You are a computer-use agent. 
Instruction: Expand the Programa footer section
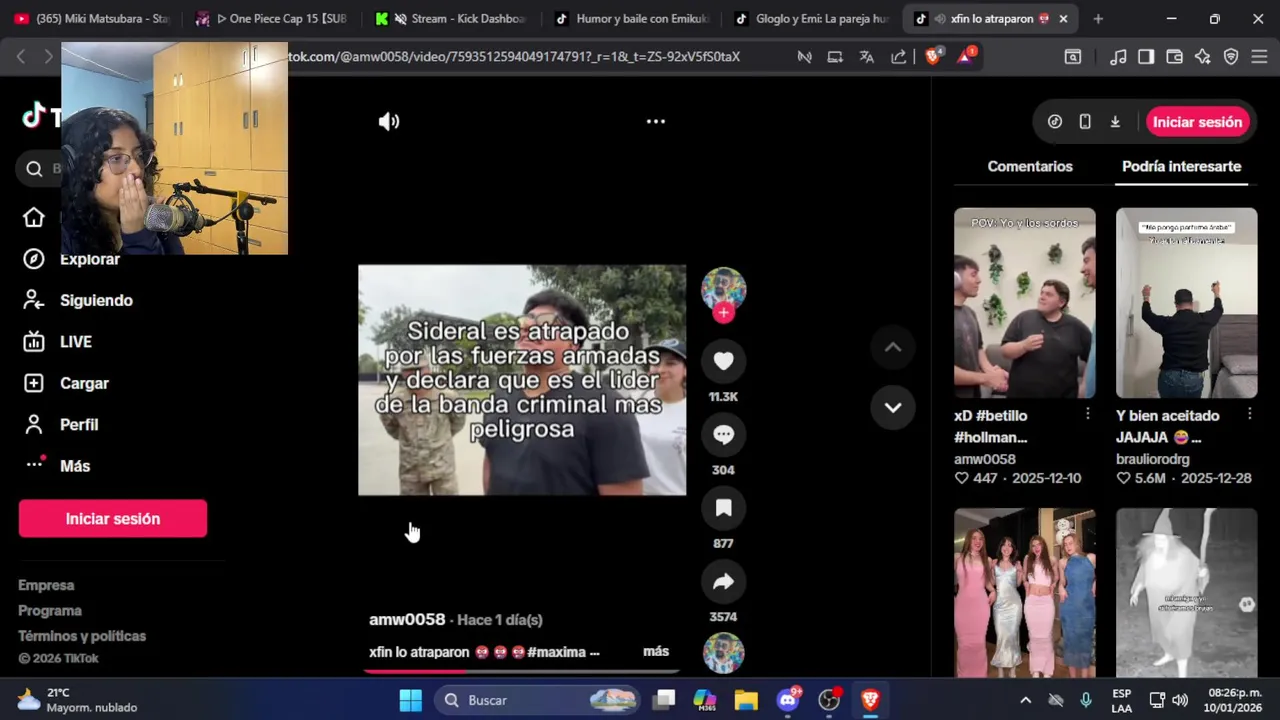(50, 611)
